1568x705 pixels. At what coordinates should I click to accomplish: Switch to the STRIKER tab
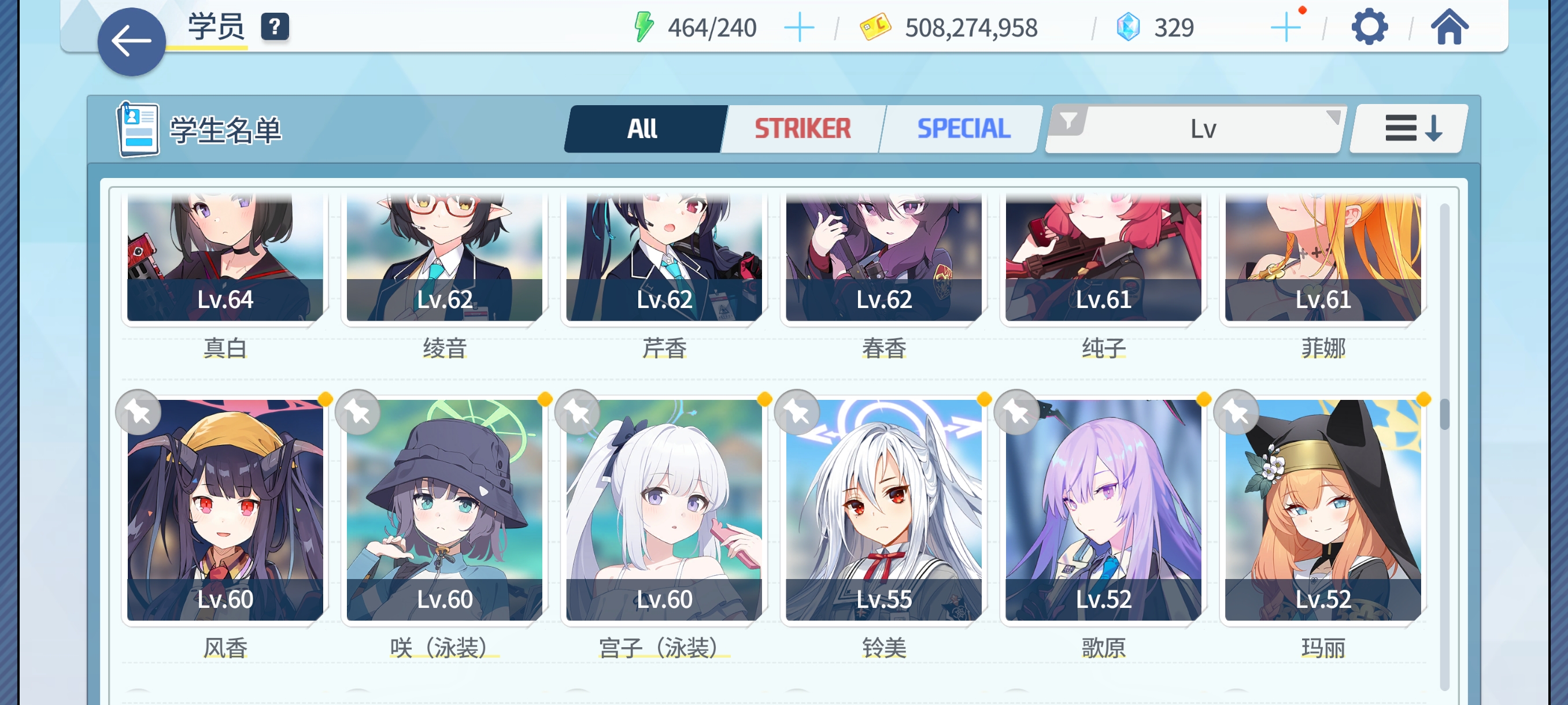[803, 129]
